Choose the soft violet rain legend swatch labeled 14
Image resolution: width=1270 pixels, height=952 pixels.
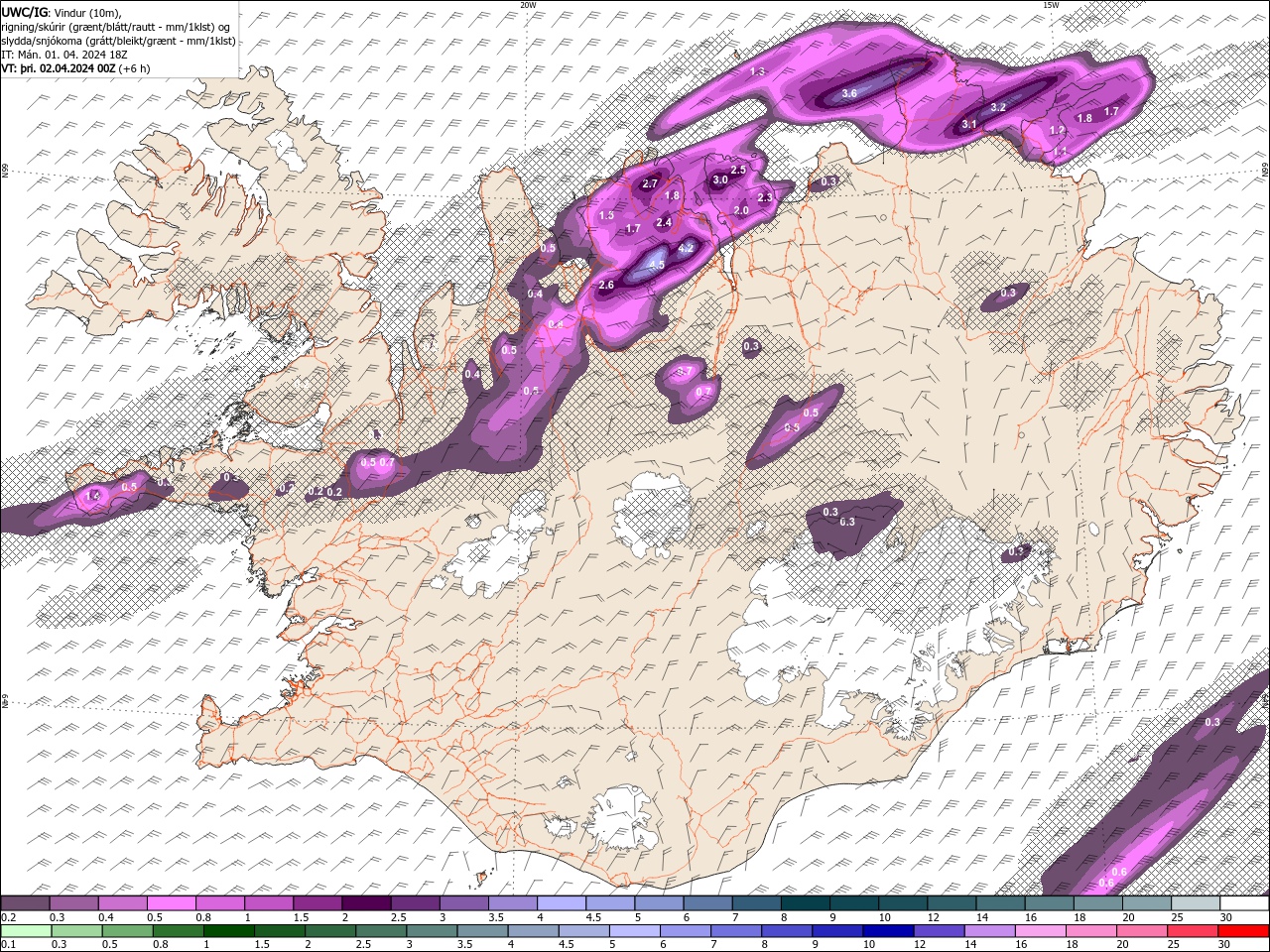pos(990,931)
